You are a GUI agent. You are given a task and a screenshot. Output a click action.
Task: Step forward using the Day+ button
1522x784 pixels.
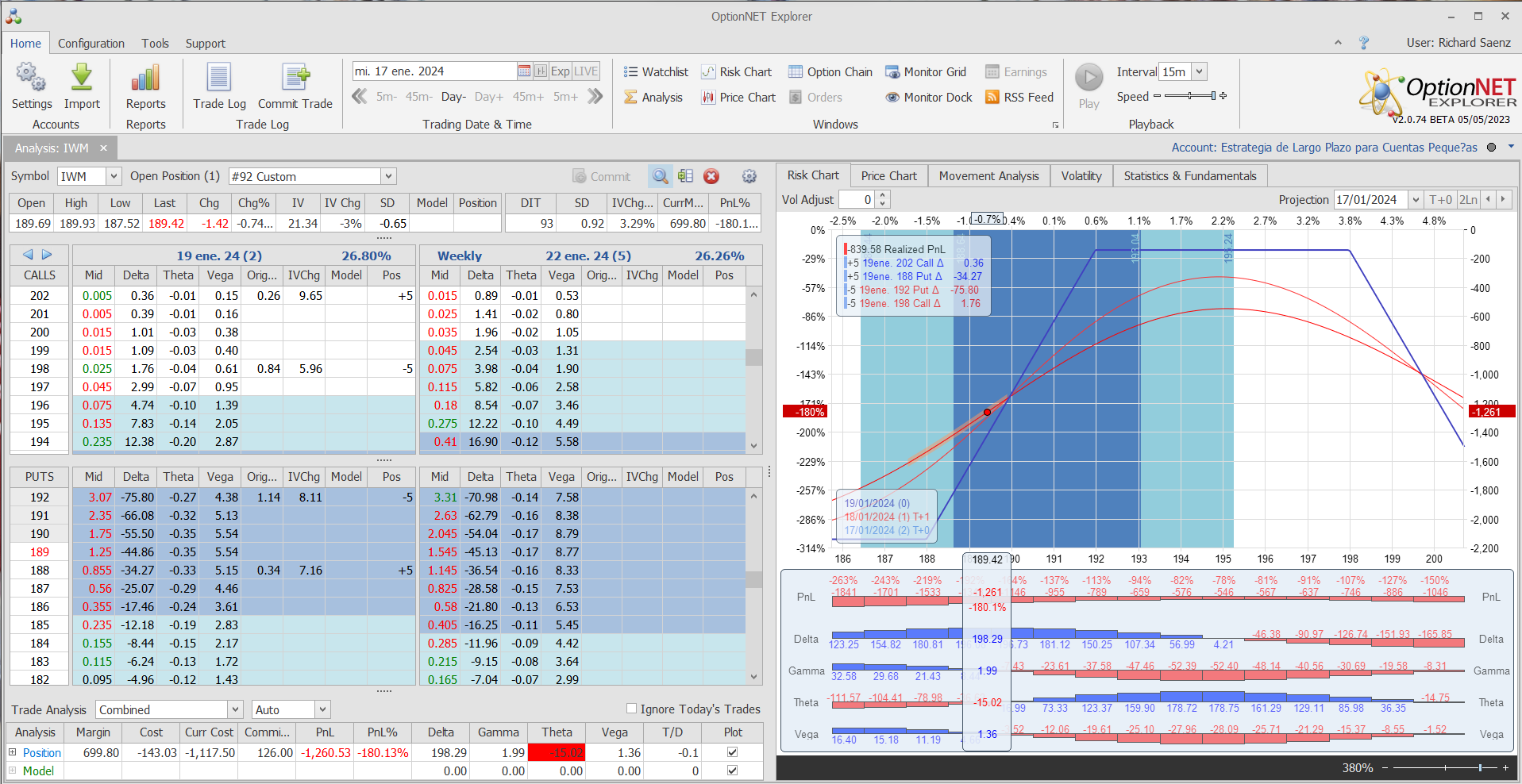coord(488,97)
